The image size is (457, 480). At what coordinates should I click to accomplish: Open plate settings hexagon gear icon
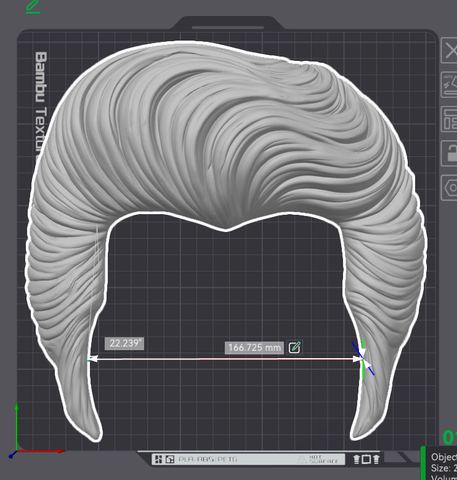click(x=449, y=188)
